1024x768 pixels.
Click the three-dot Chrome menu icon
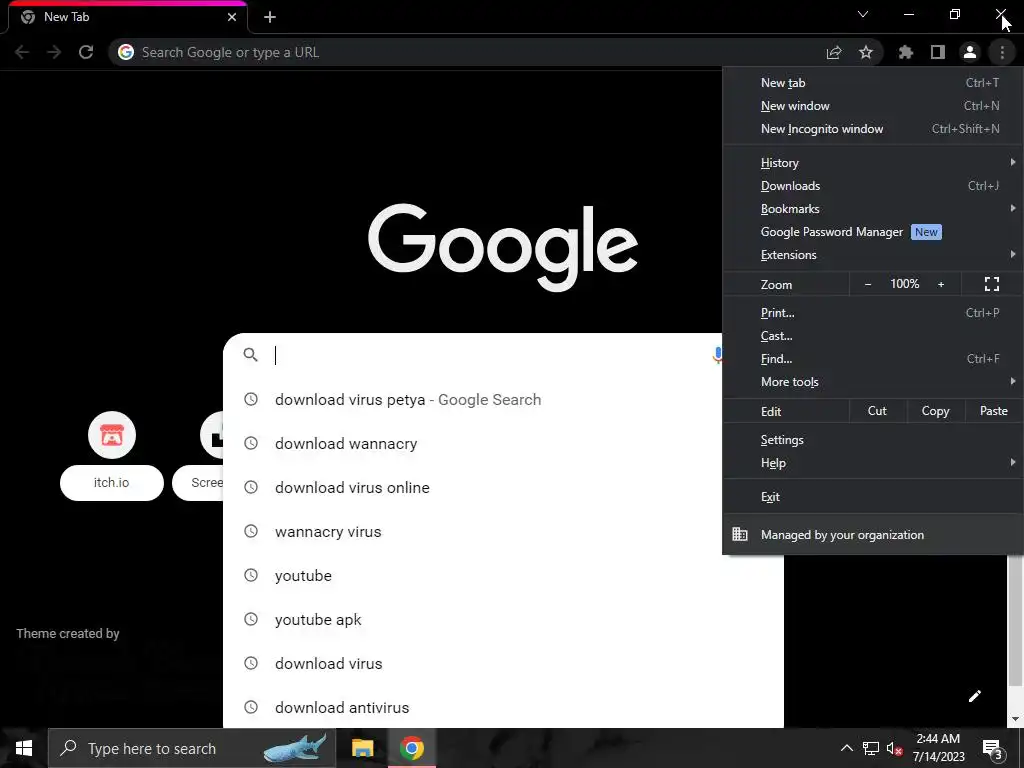coord(1002,52)
